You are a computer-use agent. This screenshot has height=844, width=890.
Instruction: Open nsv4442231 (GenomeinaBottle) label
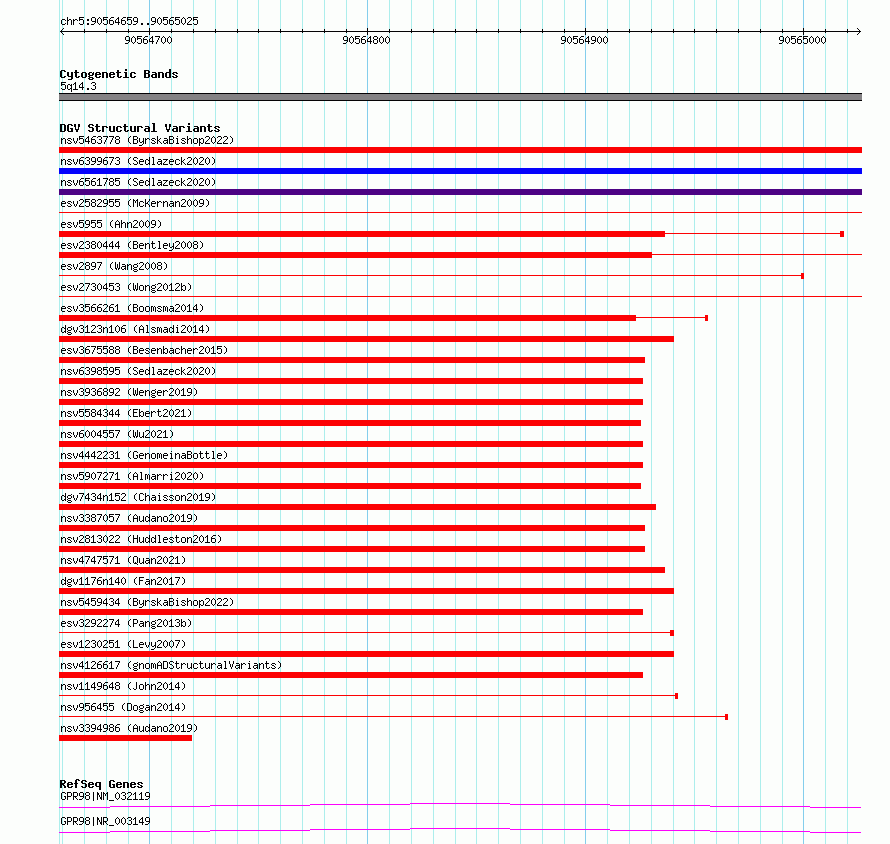(144, 455)
